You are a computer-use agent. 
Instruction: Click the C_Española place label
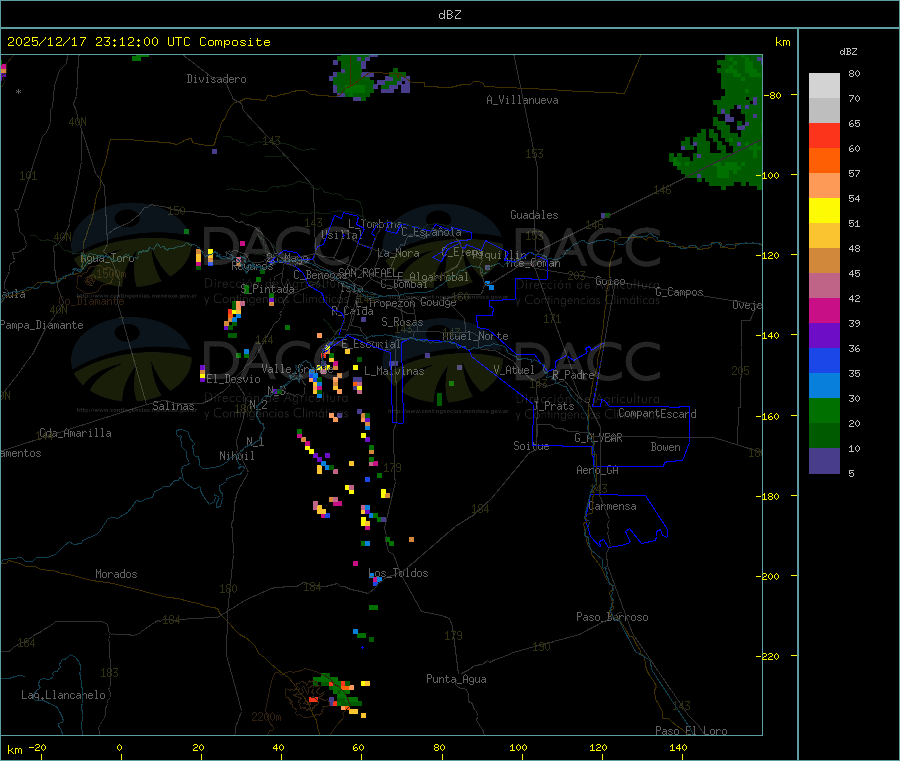coord(431,232)
